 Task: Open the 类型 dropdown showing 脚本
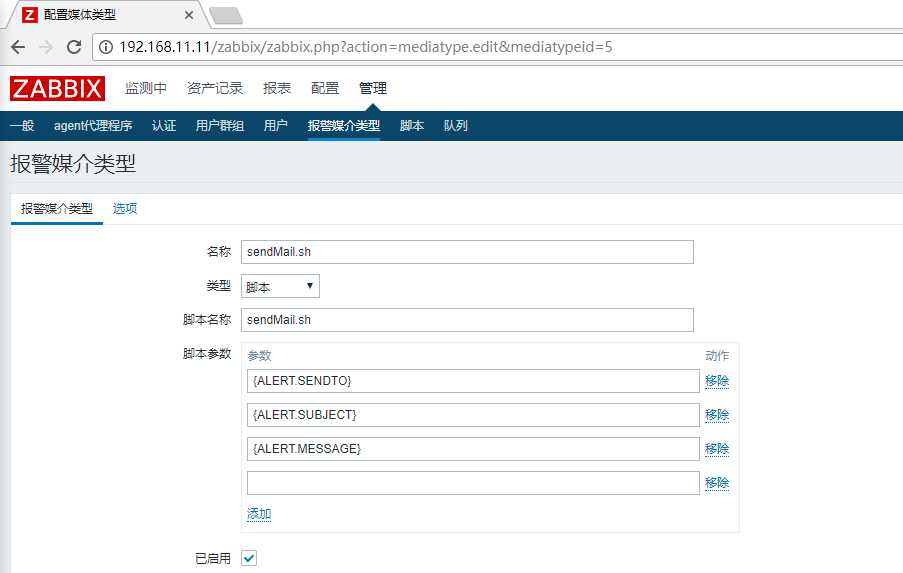280,286
